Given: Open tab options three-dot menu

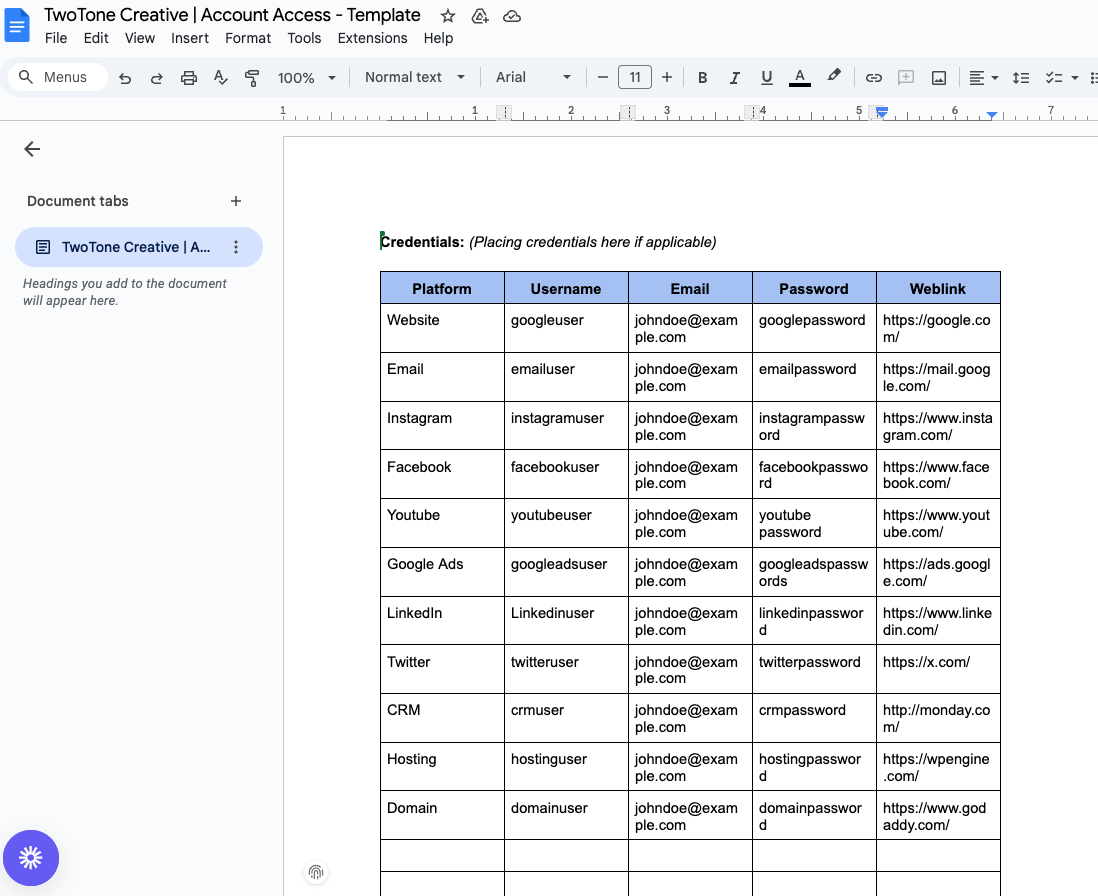Looking at the screenshot, I should [236, 247].
